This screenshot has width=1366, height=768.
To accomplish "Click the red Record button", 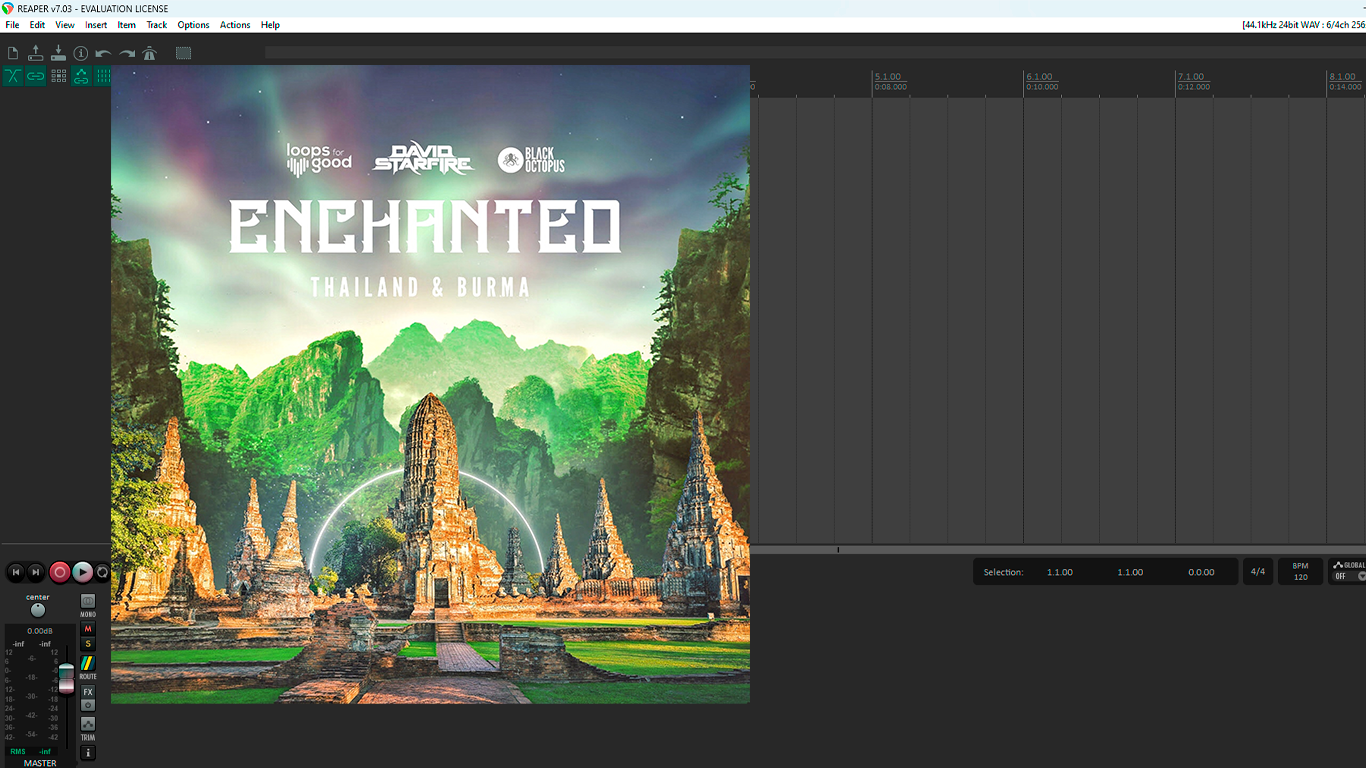I will (x=60, y=572).
